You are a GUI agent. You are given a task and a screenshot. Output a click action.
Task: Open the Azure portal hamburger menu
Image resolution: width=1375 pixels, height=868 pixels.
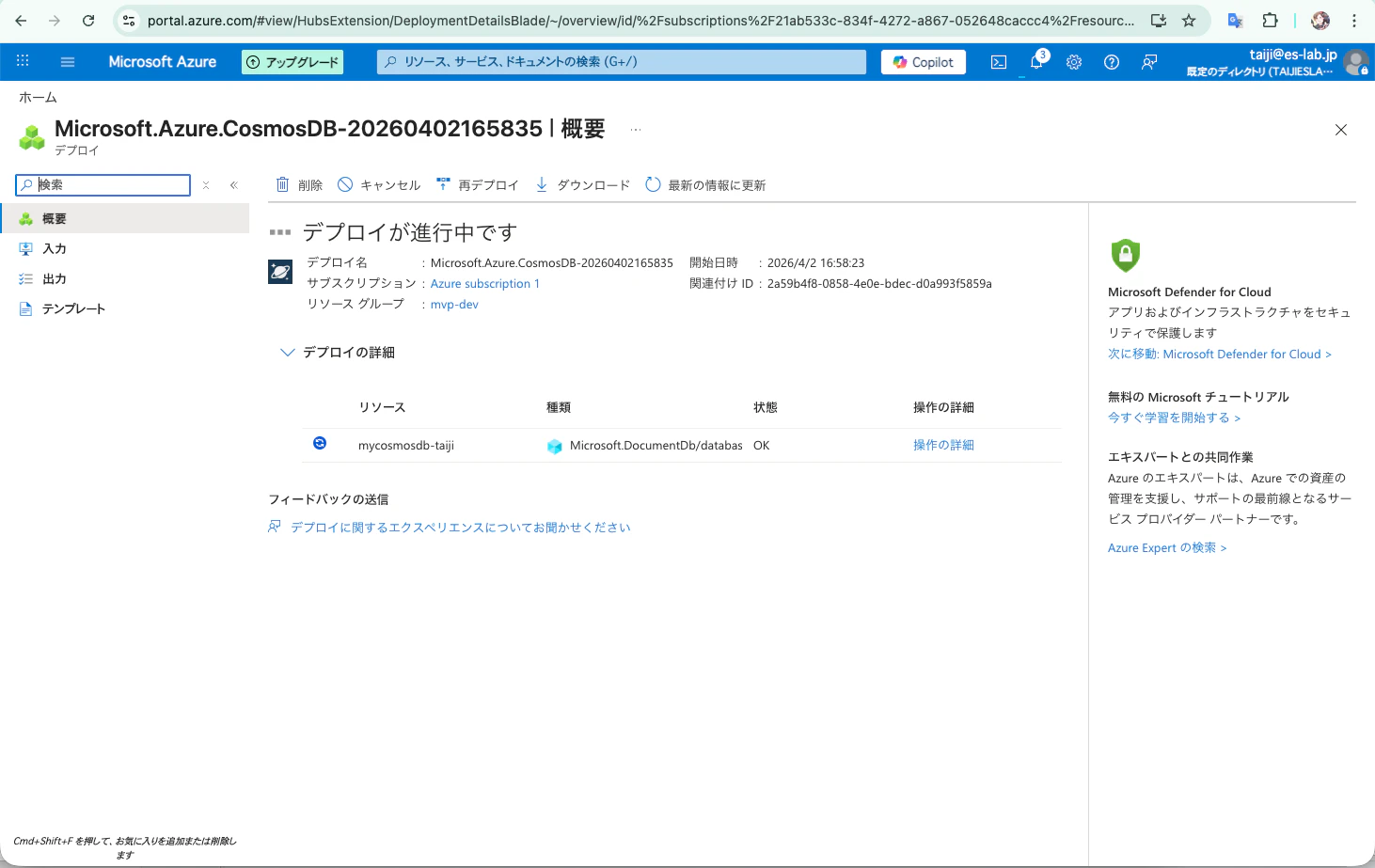click(x=67, y=62)
